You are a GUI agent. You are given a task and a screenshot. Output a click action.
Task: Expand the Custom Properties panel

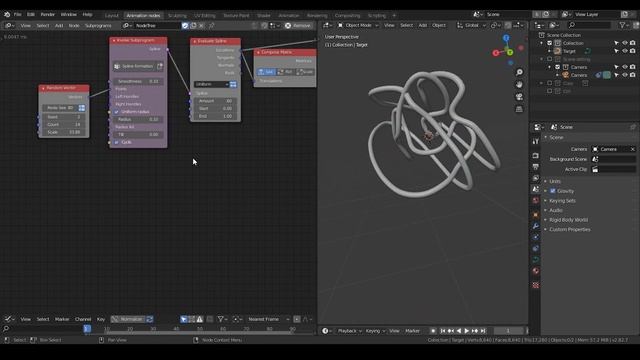click(569, 229)
